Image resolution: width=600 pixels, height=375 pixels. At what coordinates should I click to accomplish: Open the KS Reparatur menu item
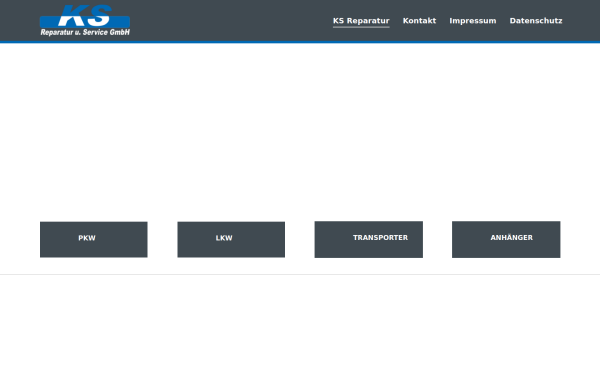point(361,21)
